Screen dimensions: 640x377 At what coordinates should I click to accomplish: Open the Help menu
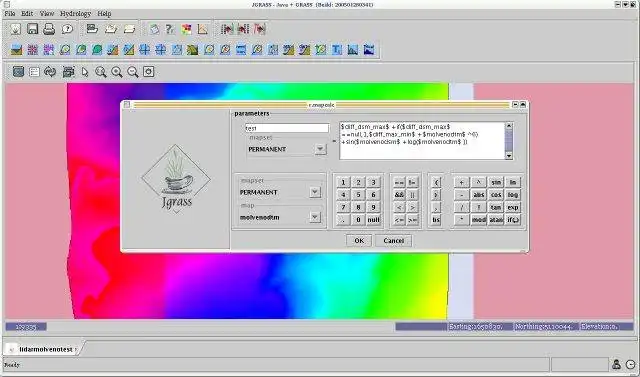(x=104, y=13)
